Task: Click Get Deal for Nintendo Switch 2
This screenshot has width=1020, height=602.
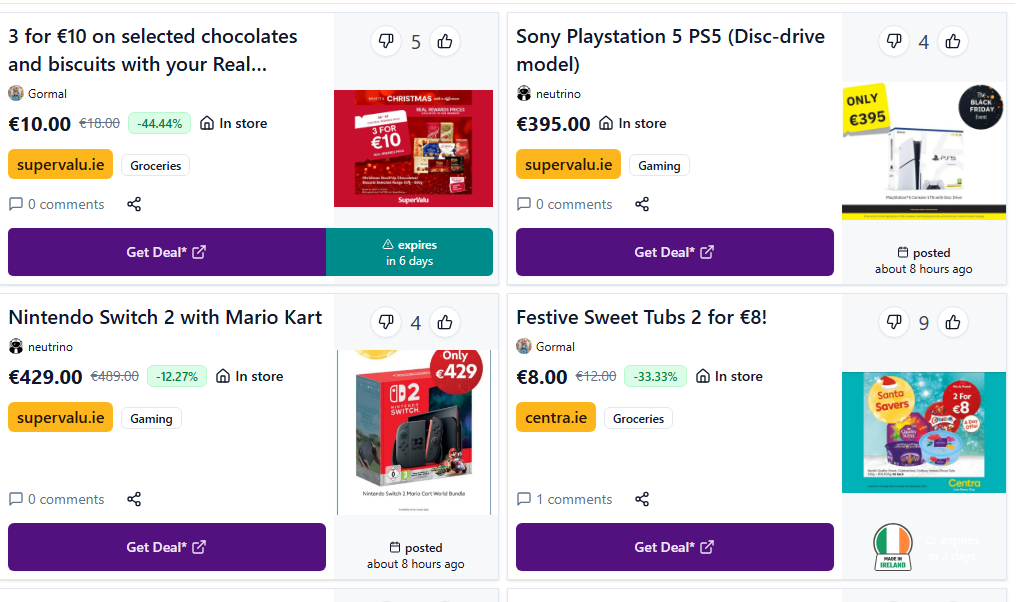Action: 166,547
